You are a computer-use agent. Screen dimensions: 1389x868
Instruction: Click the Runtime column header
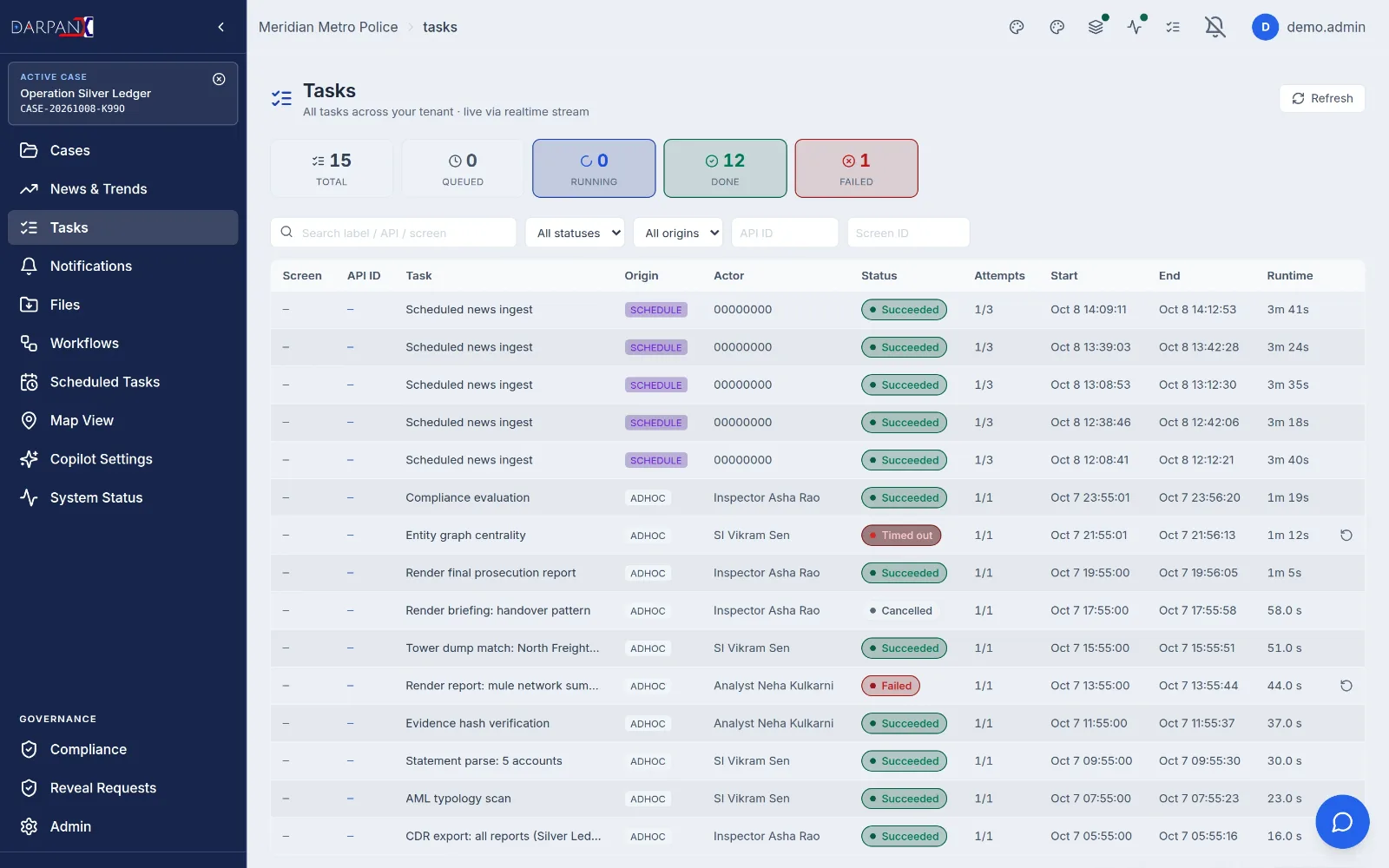coord(1289,275)
